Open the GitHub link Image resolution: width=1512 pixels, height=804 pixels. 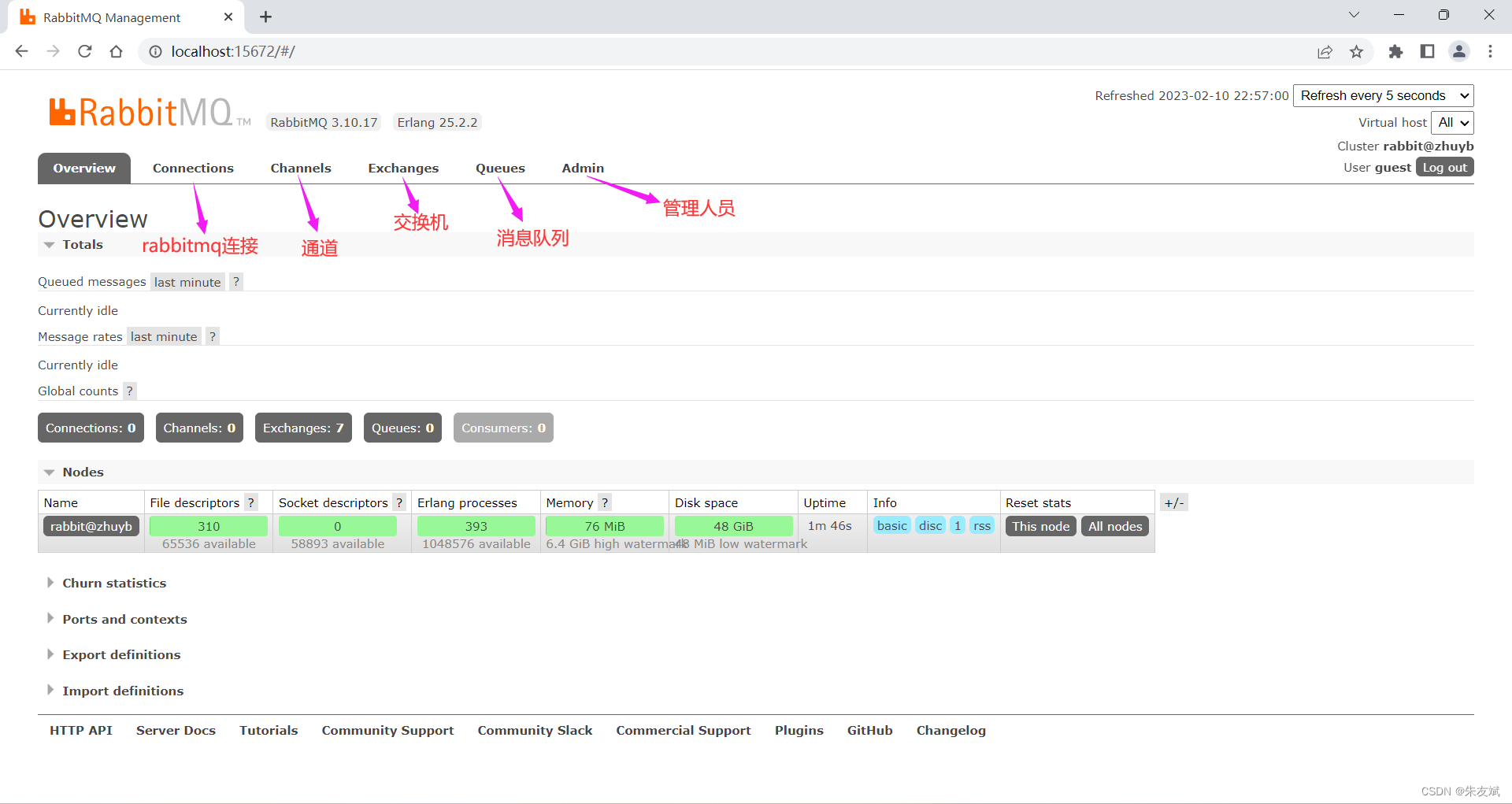(x=869, y=731)
